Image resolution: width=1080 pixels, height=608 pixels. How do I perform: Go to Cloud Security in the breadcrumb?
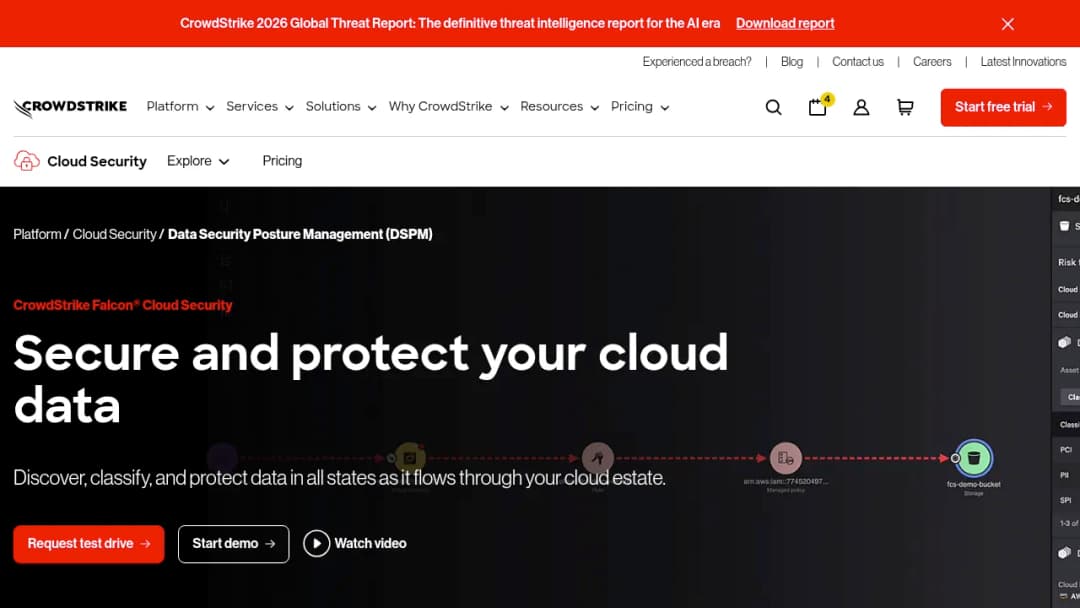[x=114, y=235]
